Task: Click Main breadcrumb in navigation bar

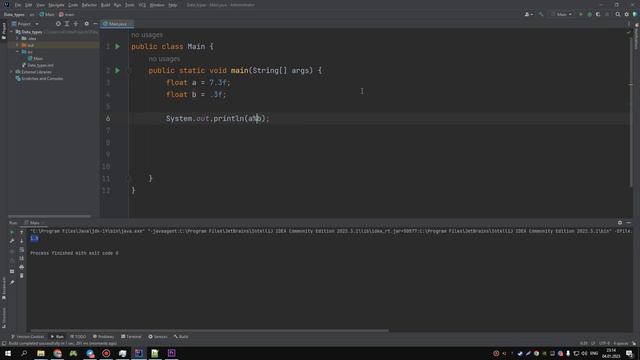Action: coord(47,14)
